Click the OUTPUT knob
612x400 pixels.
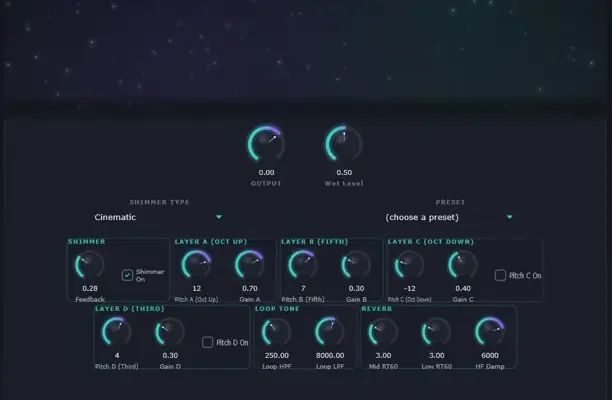[x=266, y=144]
